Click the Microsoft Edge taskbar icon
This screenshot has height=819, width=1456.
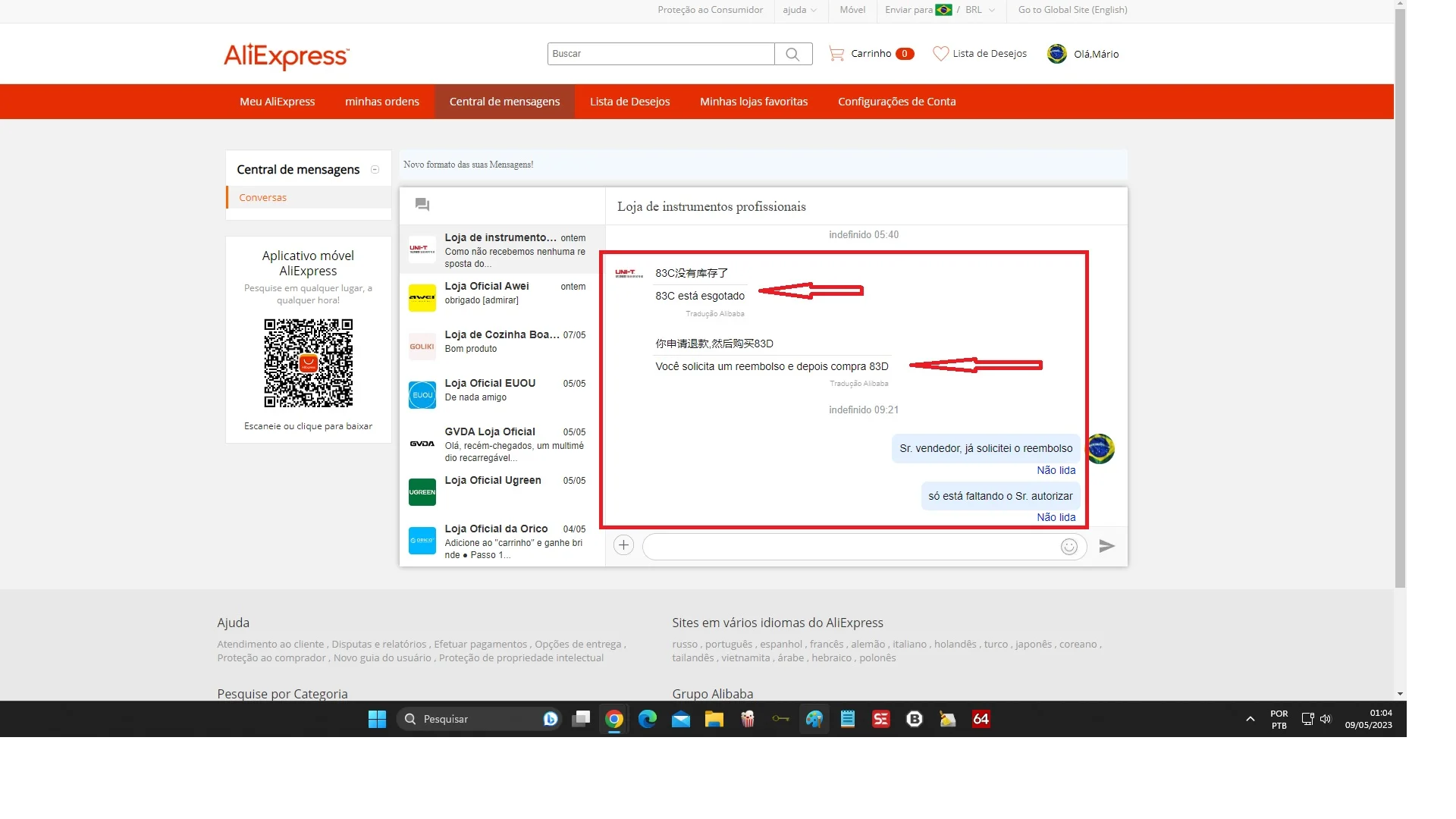pyautogui.click(x=647, y=719)
